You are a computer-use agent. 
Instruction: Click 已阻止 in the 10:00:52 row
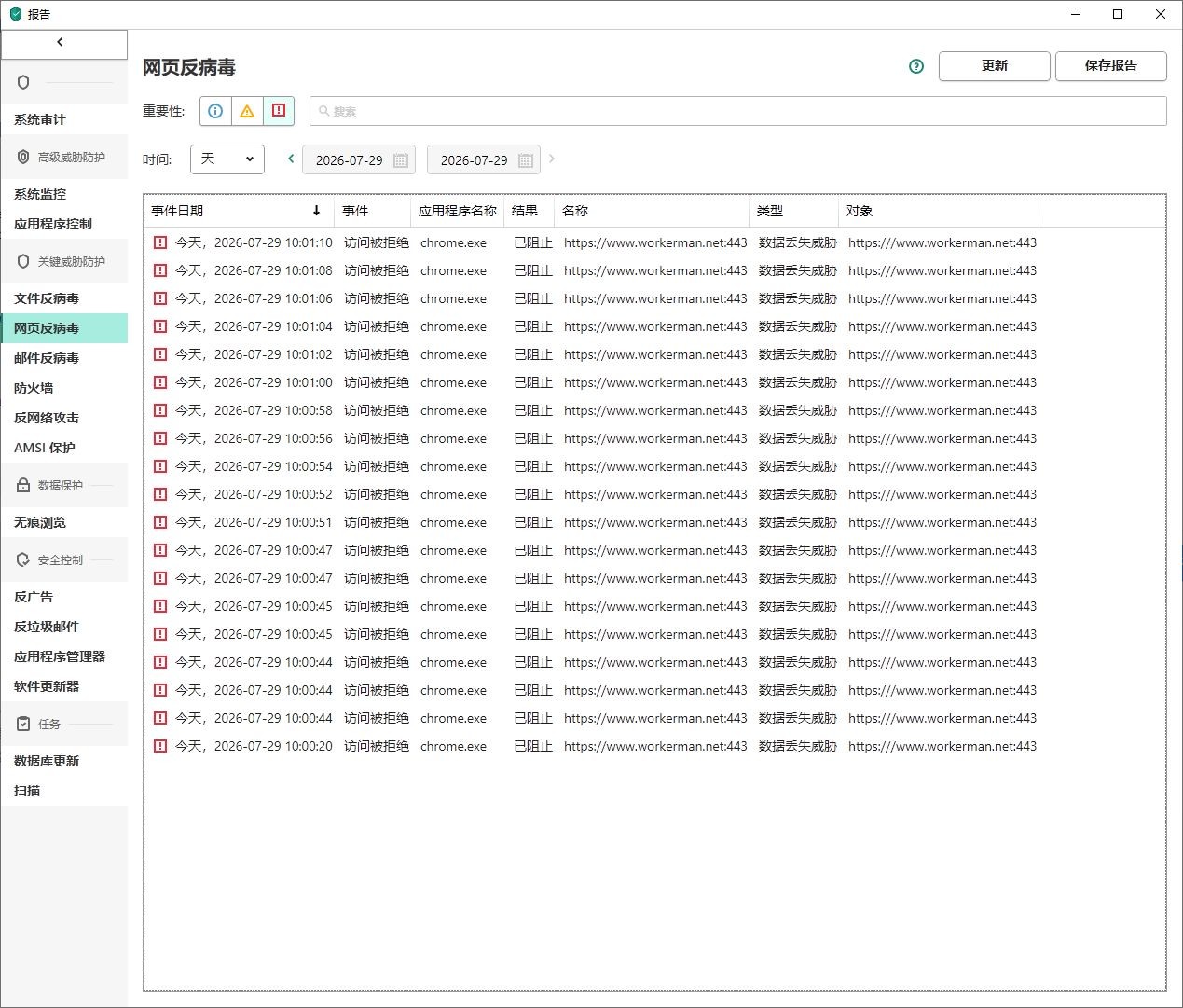pos(533,494)
